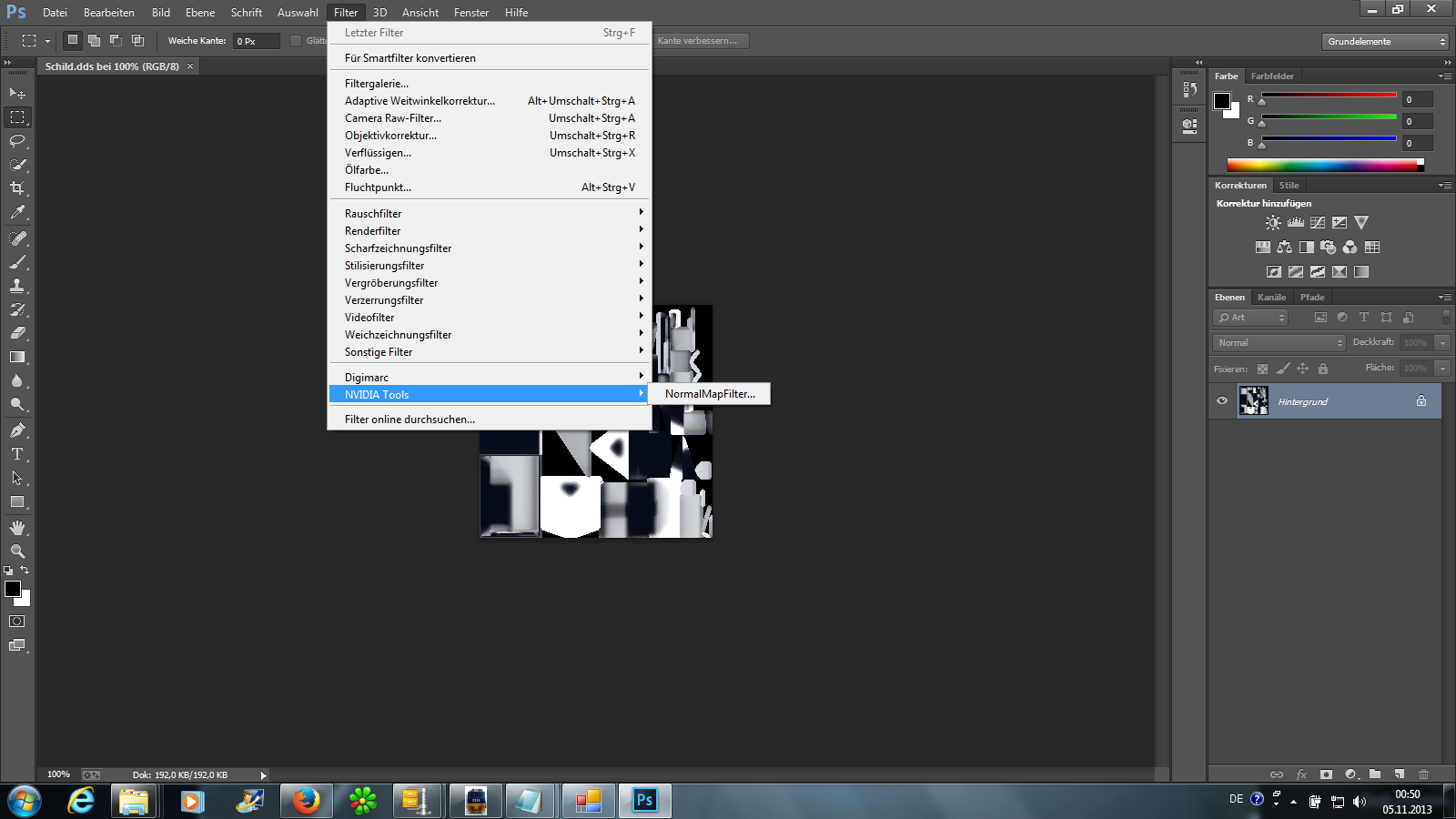Open the Korrekturen panel menu
Screen dimensions: 1456x819
[x=1445, y=186]
